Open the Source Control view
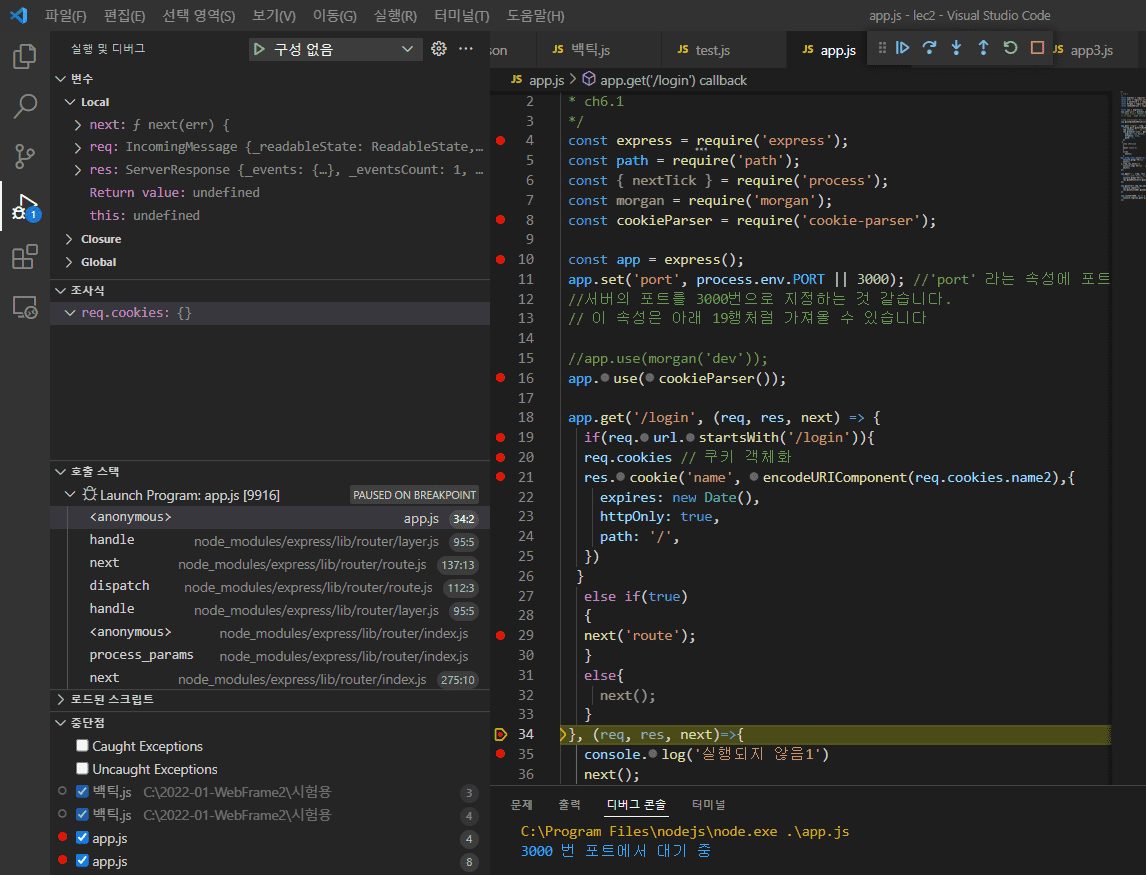1146x875 pixels. [24, 156]
